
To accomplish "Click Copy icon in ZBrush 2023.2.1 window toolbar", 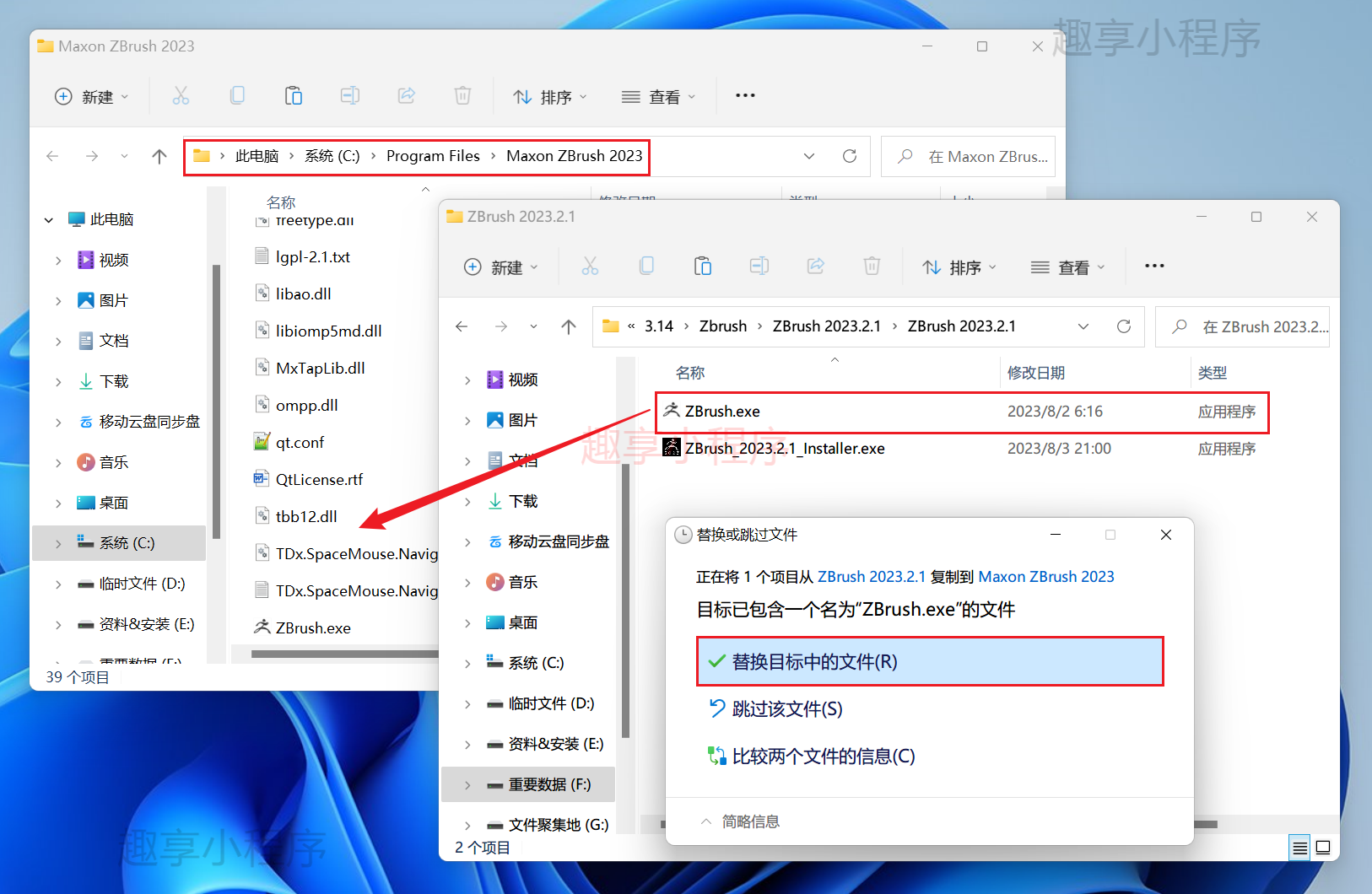I will point(646,267).
